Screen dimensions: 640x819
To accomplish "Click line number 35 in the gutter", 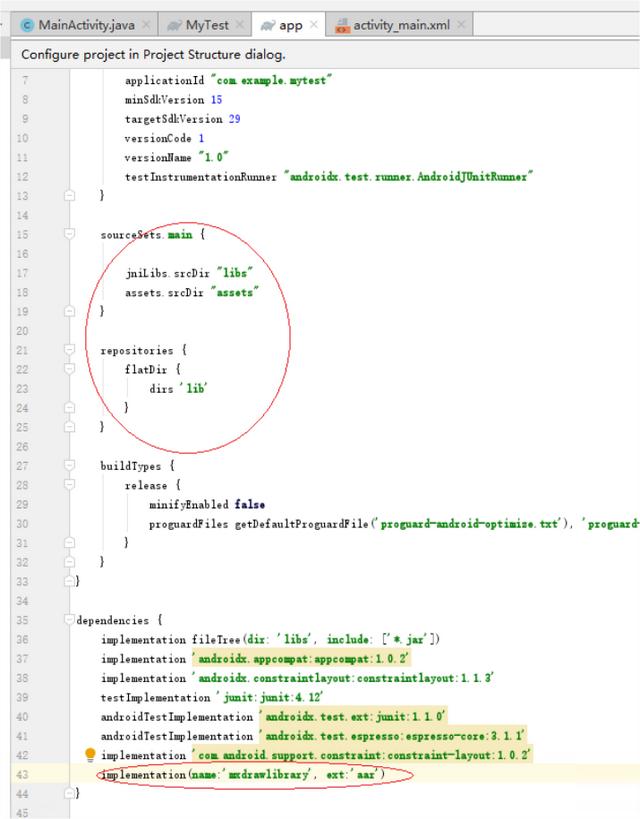I will [22, 620].
